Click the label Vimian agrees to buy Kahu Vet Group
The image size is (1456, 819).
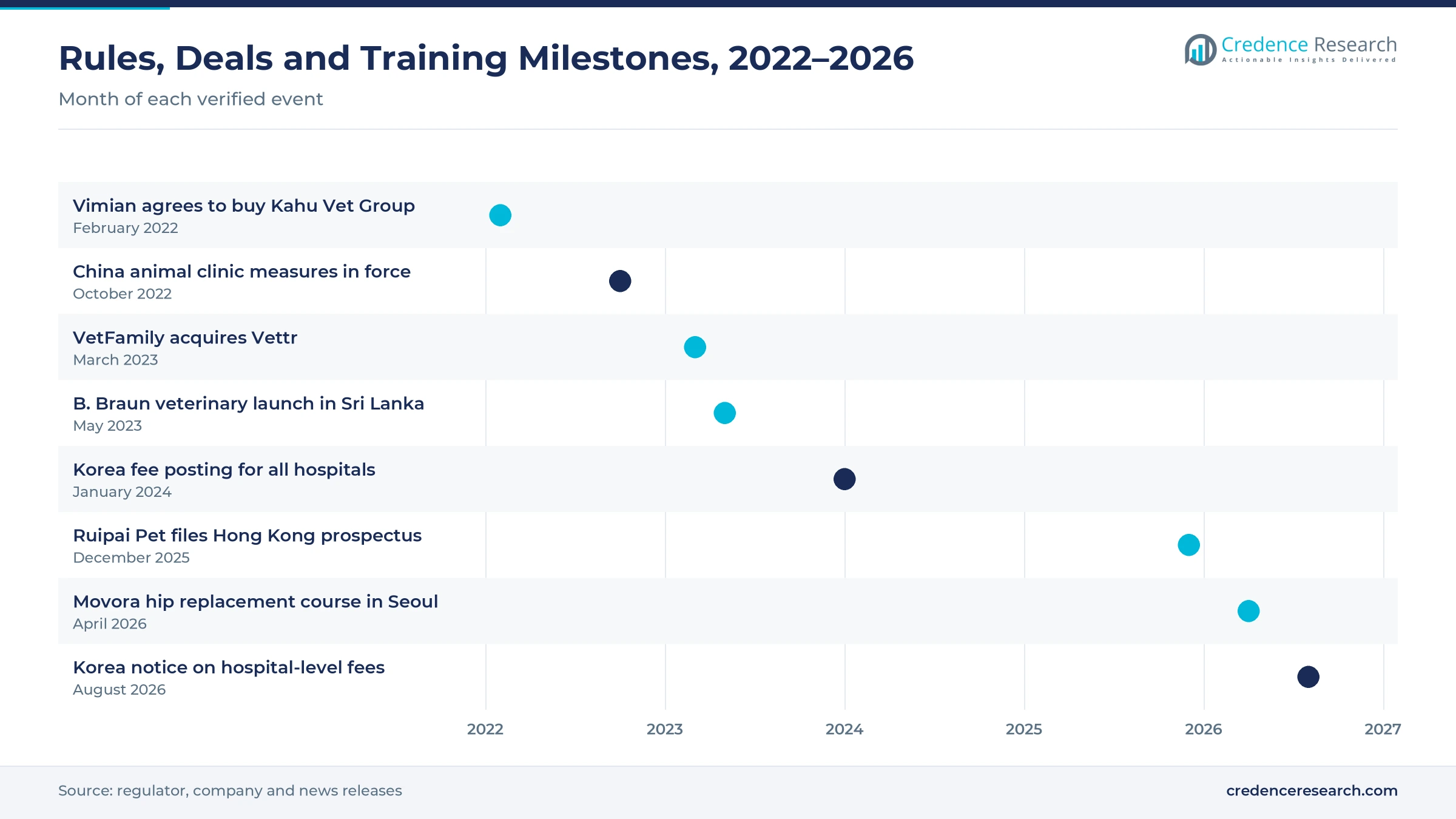tap(244, 206)
